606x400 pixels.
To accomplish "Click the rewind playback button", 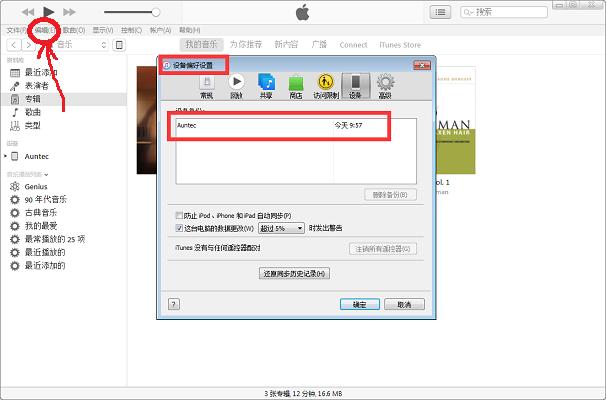I will point(28,12).
